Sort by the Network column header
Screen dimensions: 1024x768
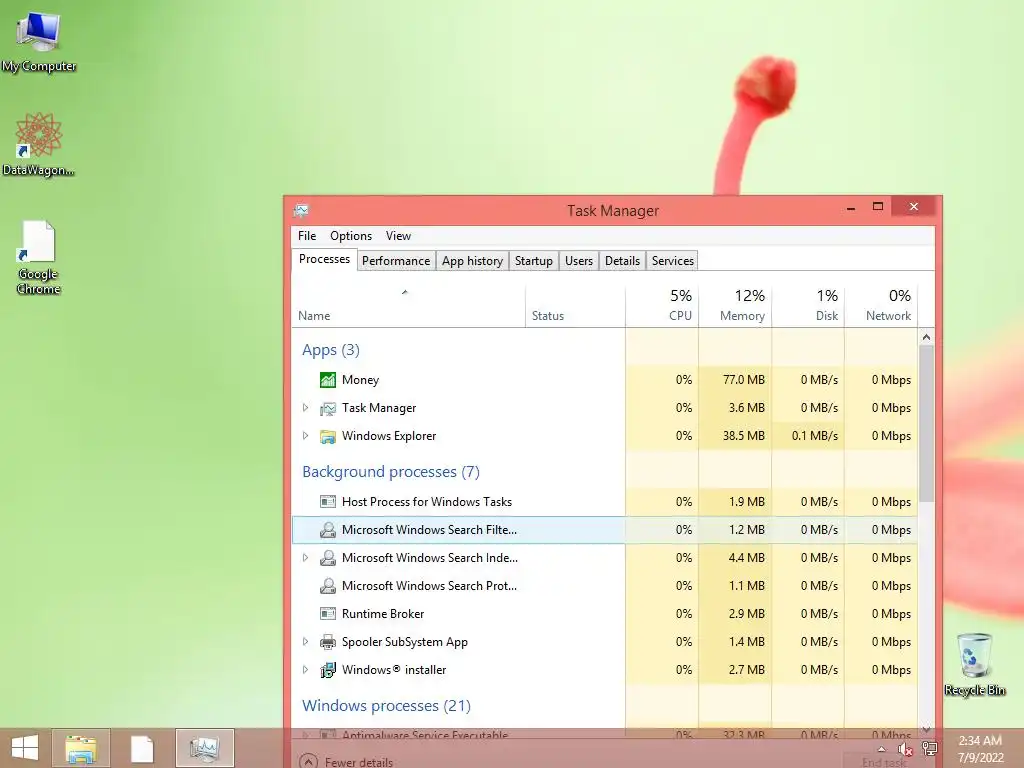pos(881,306)
